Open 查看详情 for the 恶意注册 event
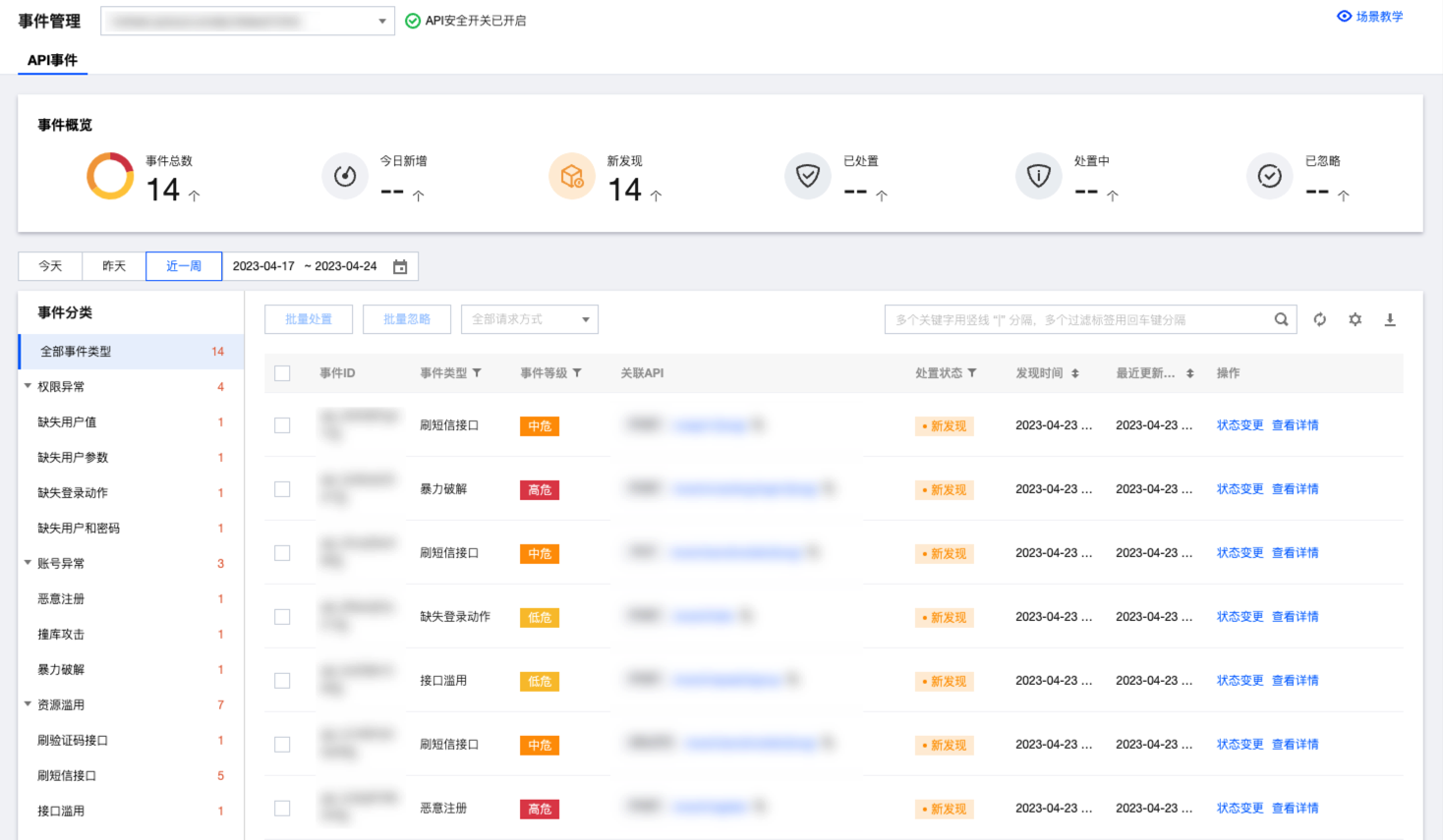Image resolution: width=1443 pixels, height=840 pixels. click(x=1295, y=809)
